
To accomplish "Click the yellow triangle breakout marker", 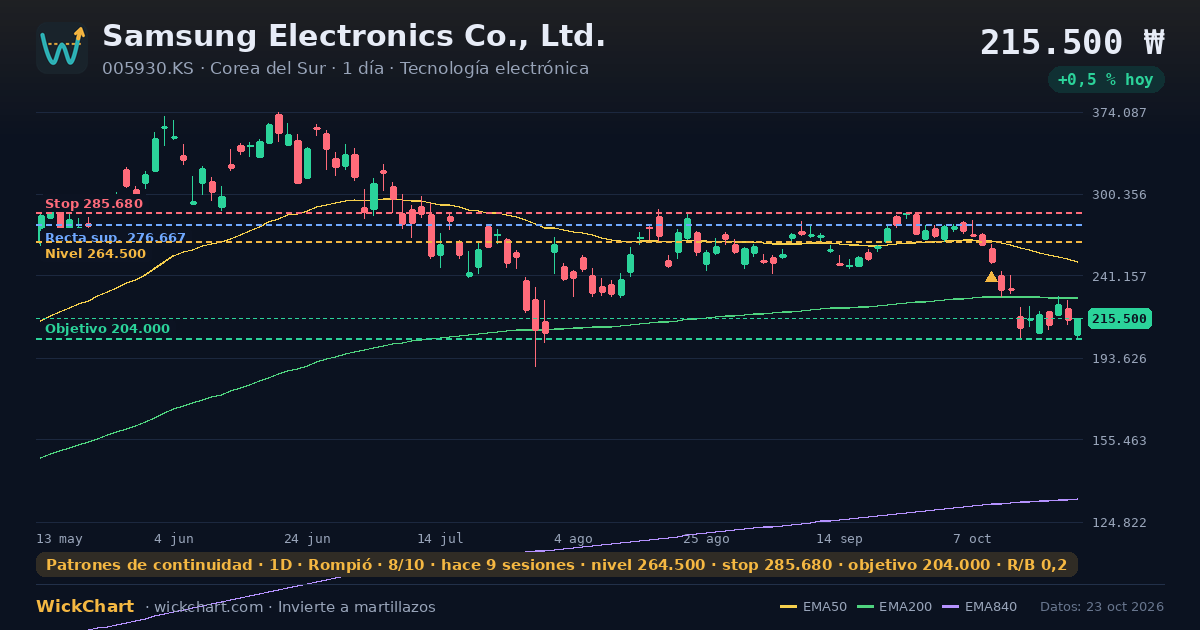I will [x=991, y=277].
